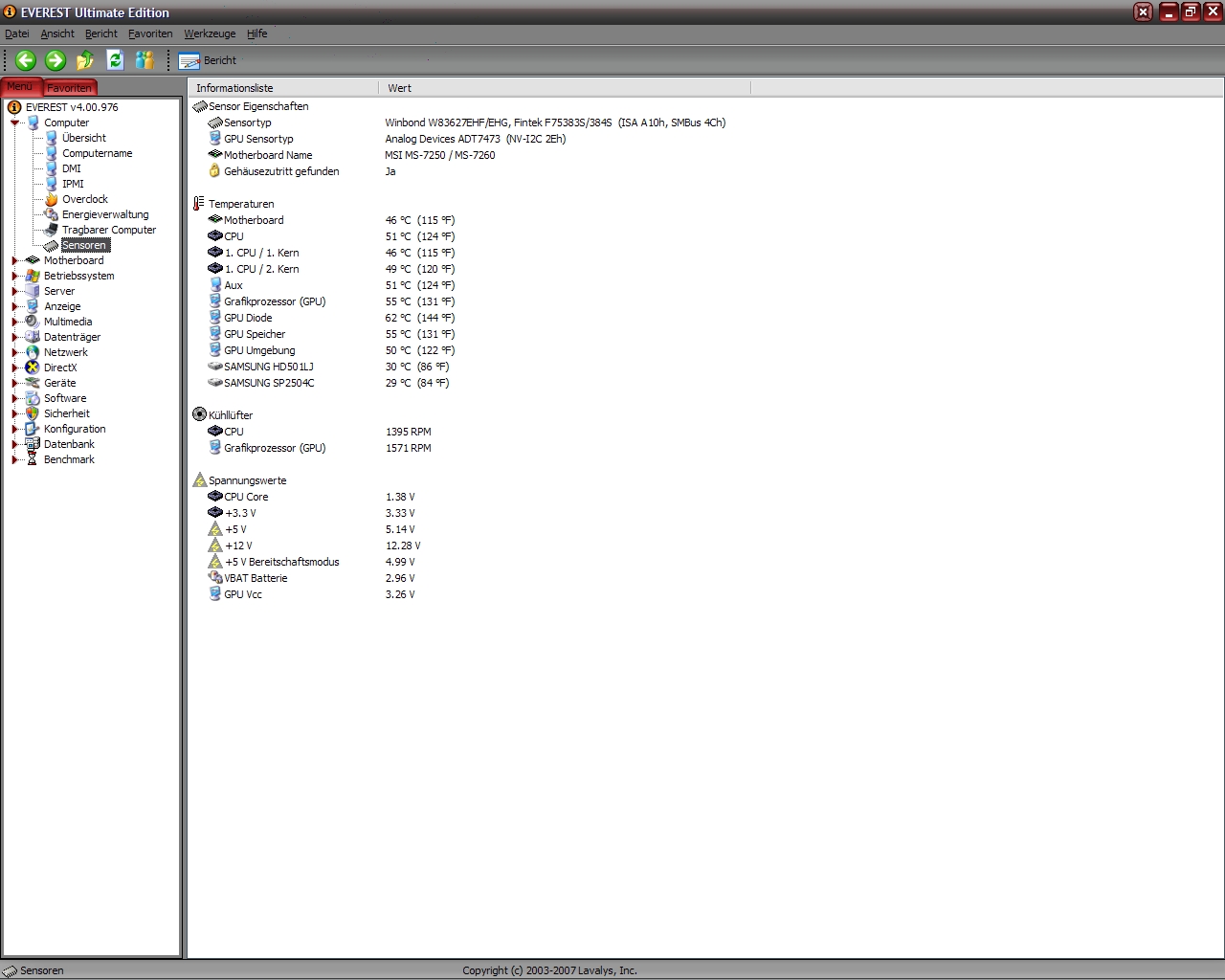The image size is (1225, 980).
Task: Select the EVEREST v4.00.976 root node
Action: pos(72,107)
